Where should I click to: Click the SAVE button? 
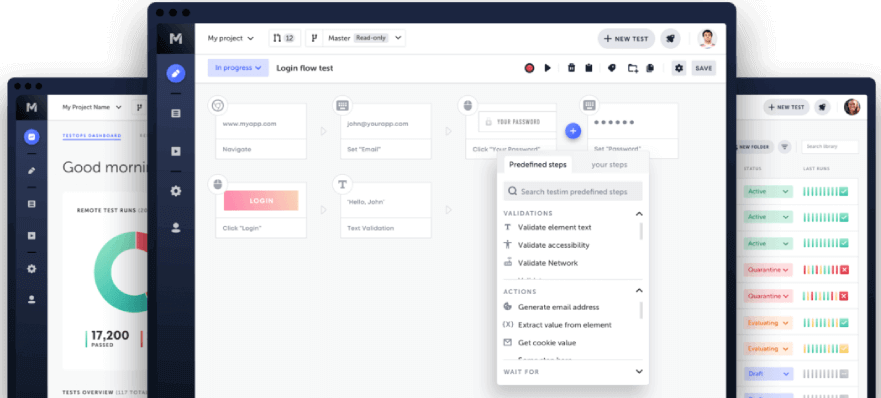pos(703,68)
